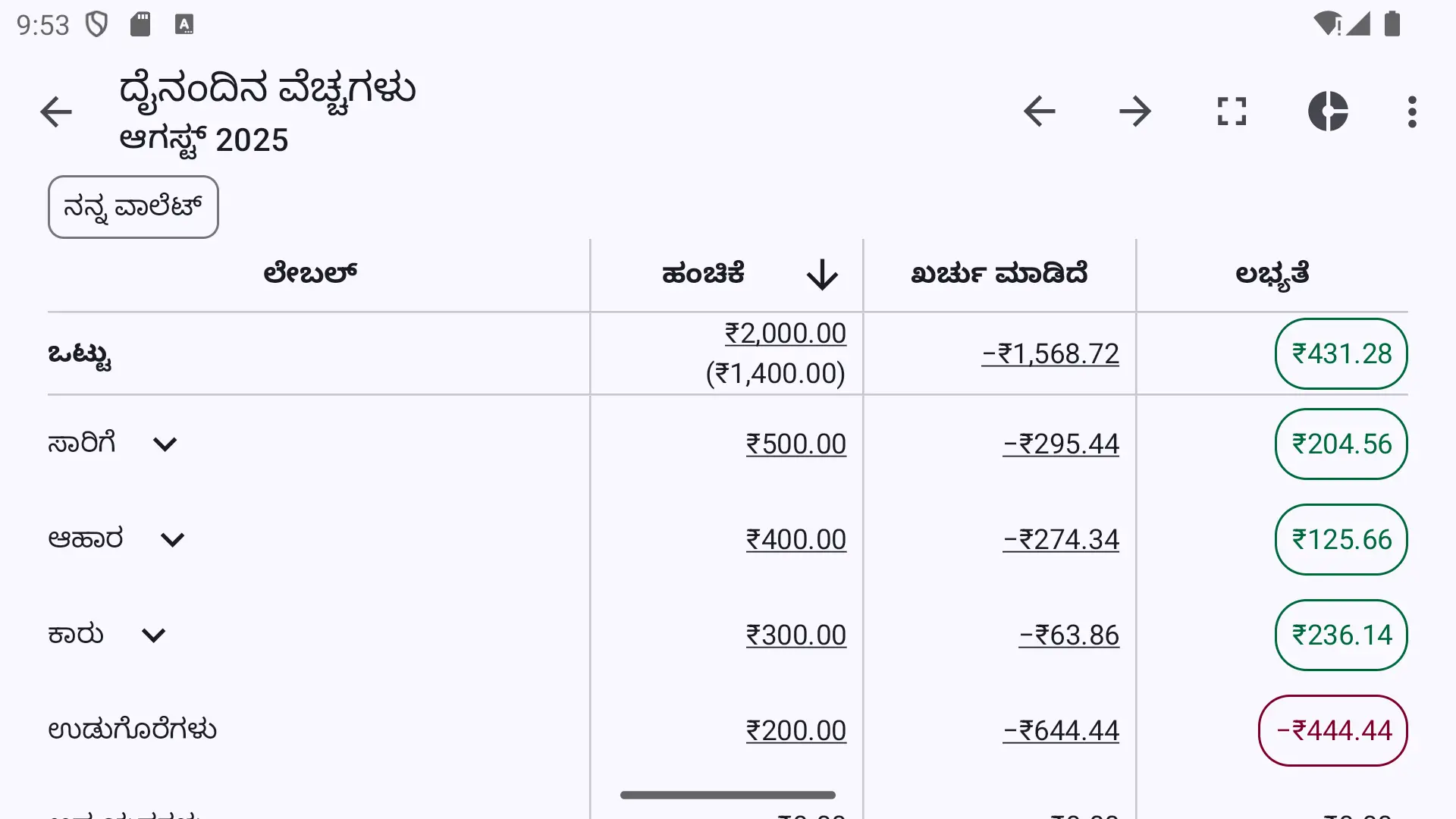The width and height of the screenshot is (1456, 819).
Task: Tap the red −₹444.44 available badge
Action: coord(1333,731)
